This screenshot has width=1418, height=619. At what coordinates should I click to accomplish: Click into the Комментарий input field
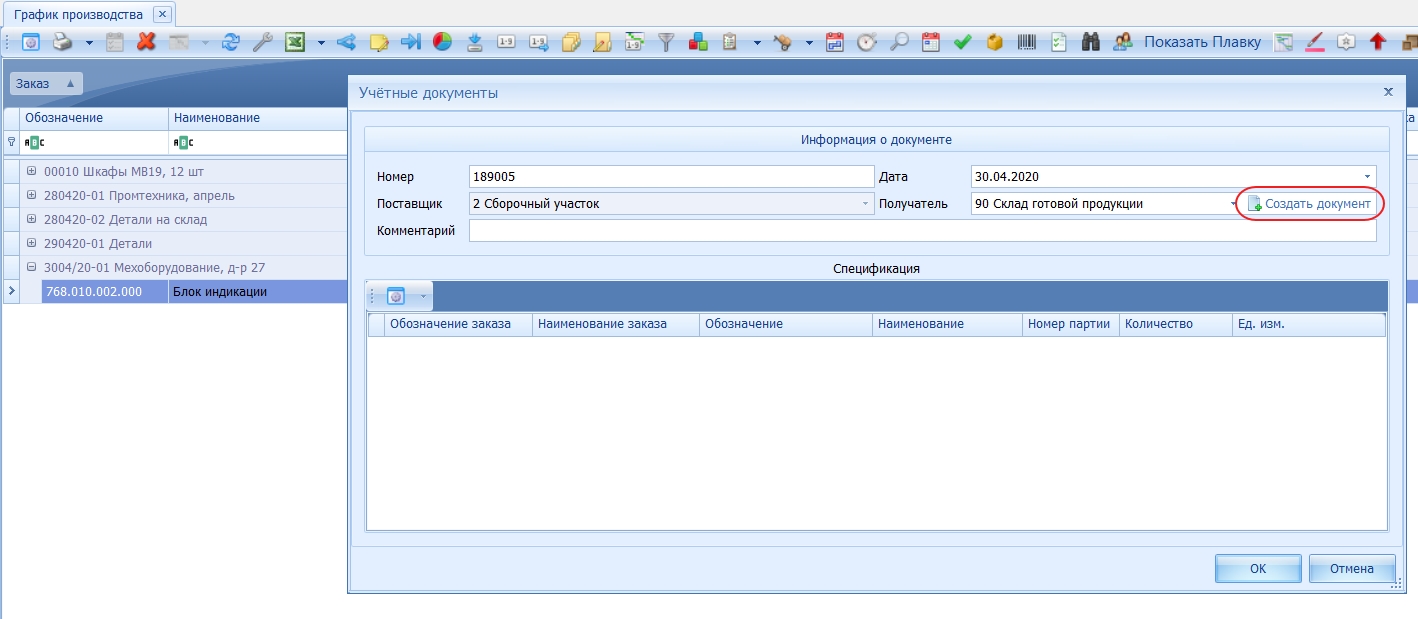[x=920, y=231]
